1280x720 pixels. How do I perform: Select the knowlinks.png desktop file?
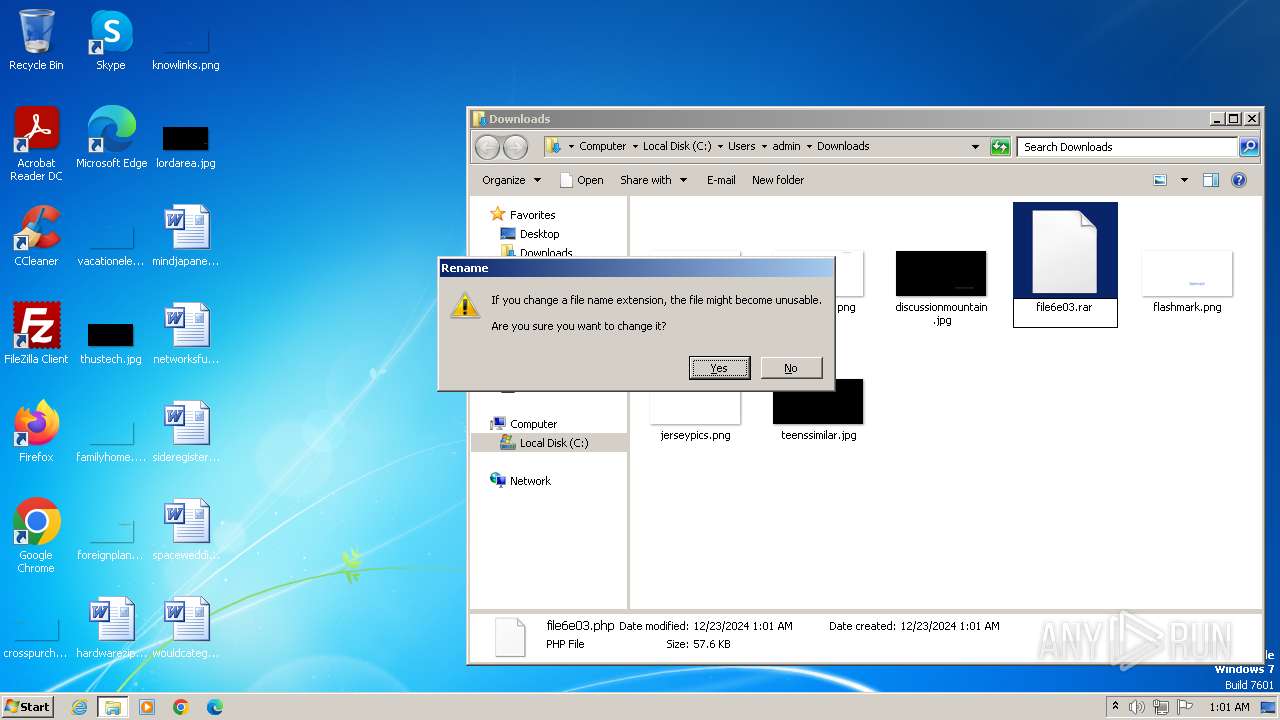click(x=186, y=48)
